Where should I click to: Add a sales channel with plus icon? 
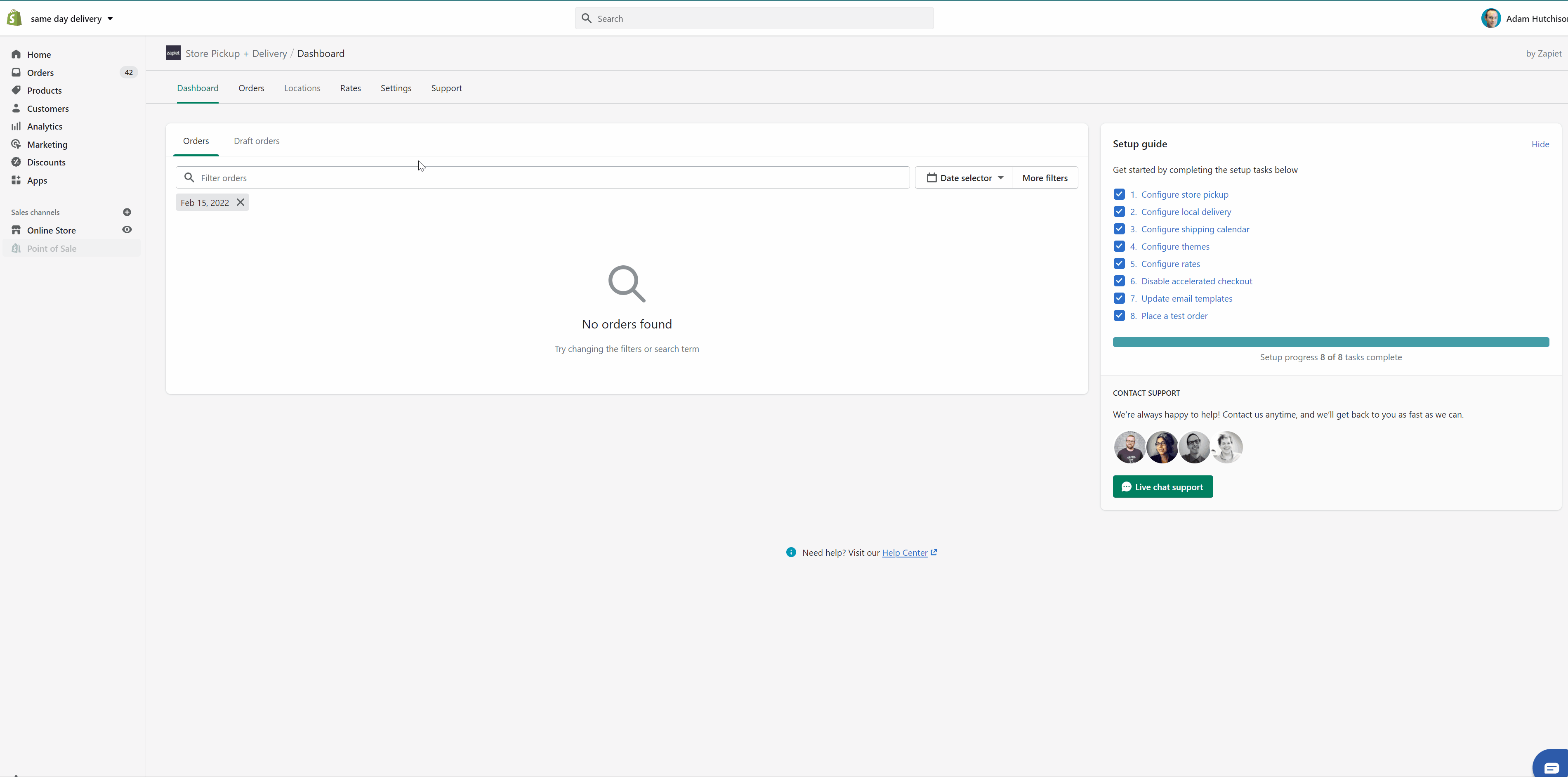(x=127, y=212)
